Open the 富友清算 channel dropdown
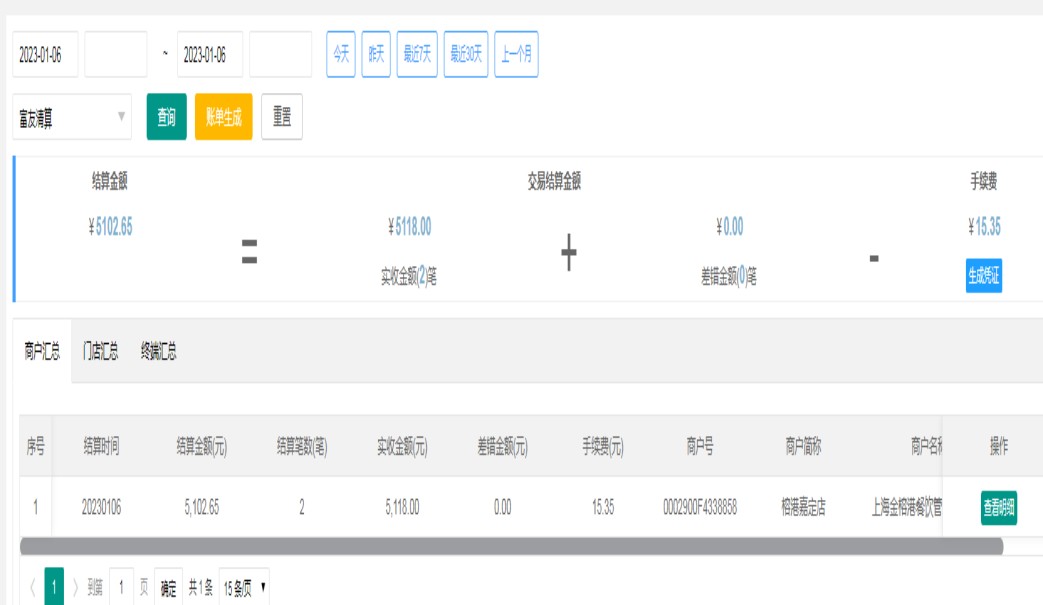This screenshot has width=1043, height=605. 72,118
